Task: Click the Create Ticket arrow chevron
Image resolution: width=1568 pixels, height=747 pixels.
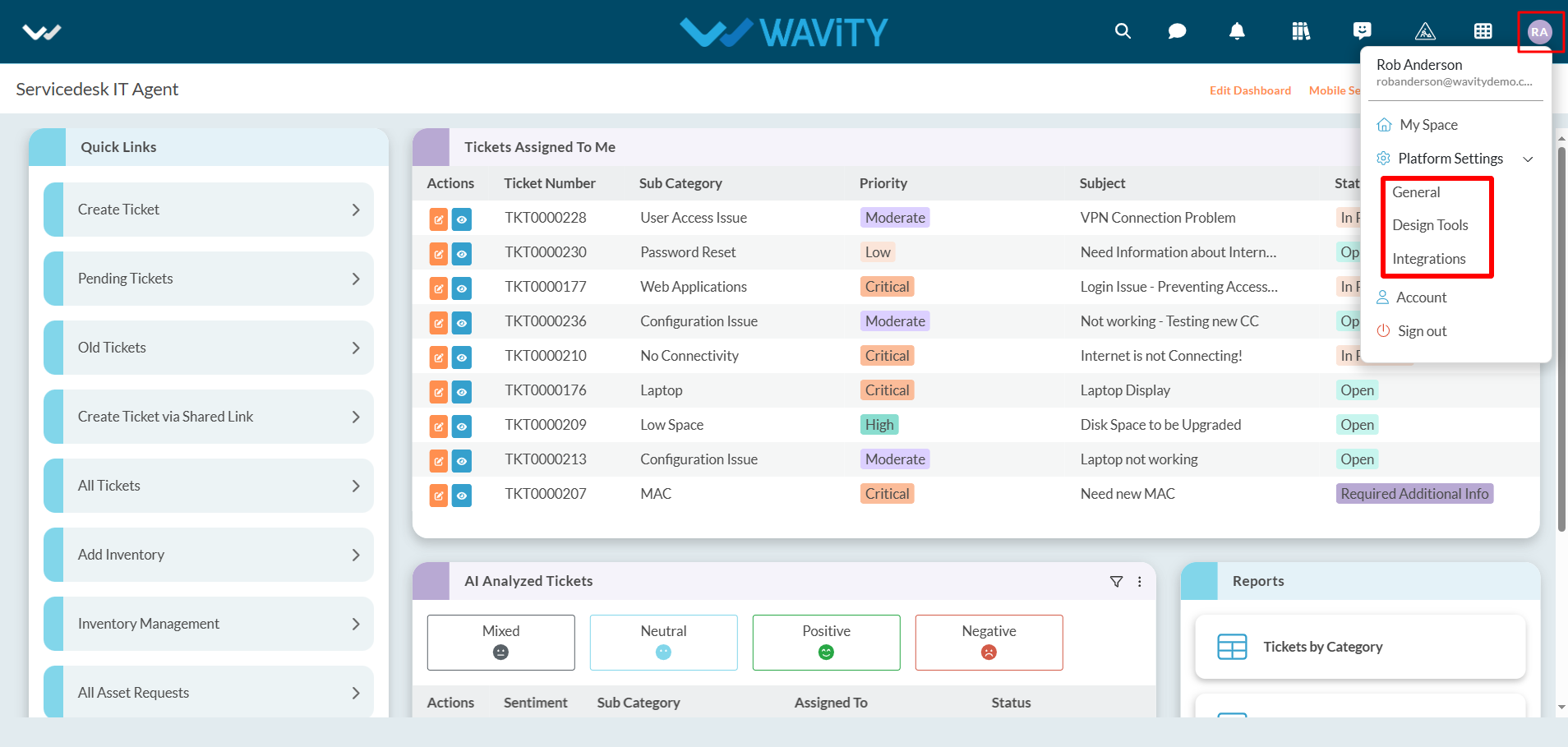Action: pyautogui.click(x=356, y=210)
